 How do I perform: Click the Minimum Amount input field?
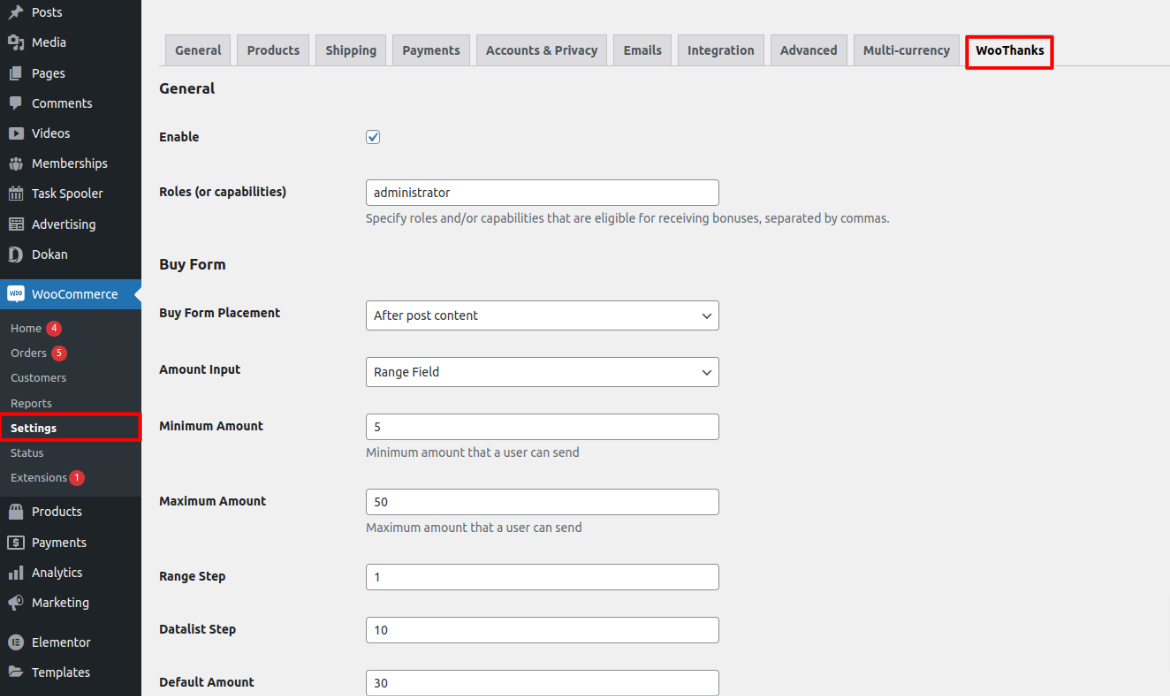541,426
